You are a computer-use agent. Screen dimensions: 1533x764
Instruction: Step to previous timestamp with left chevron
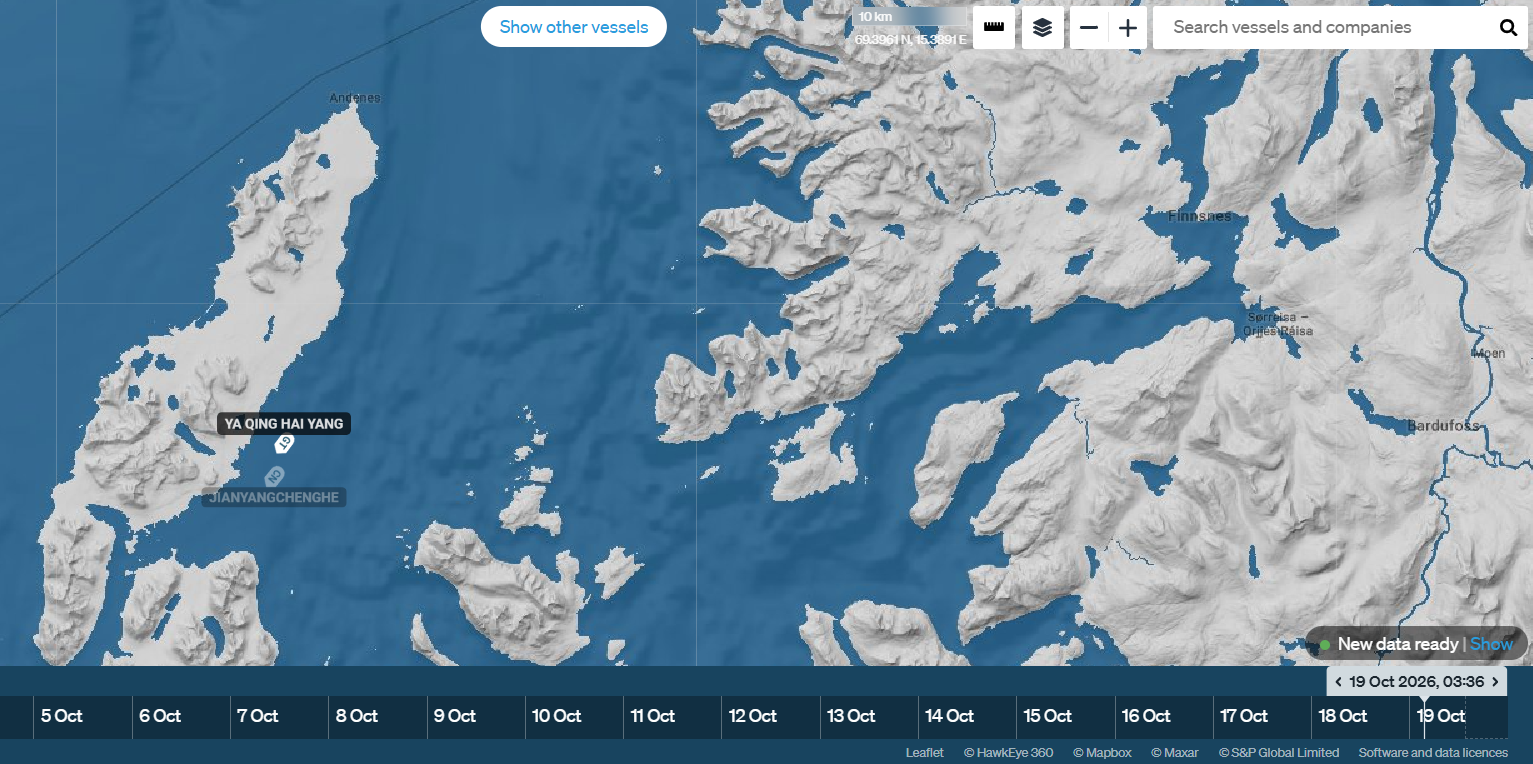(1338, 682)
